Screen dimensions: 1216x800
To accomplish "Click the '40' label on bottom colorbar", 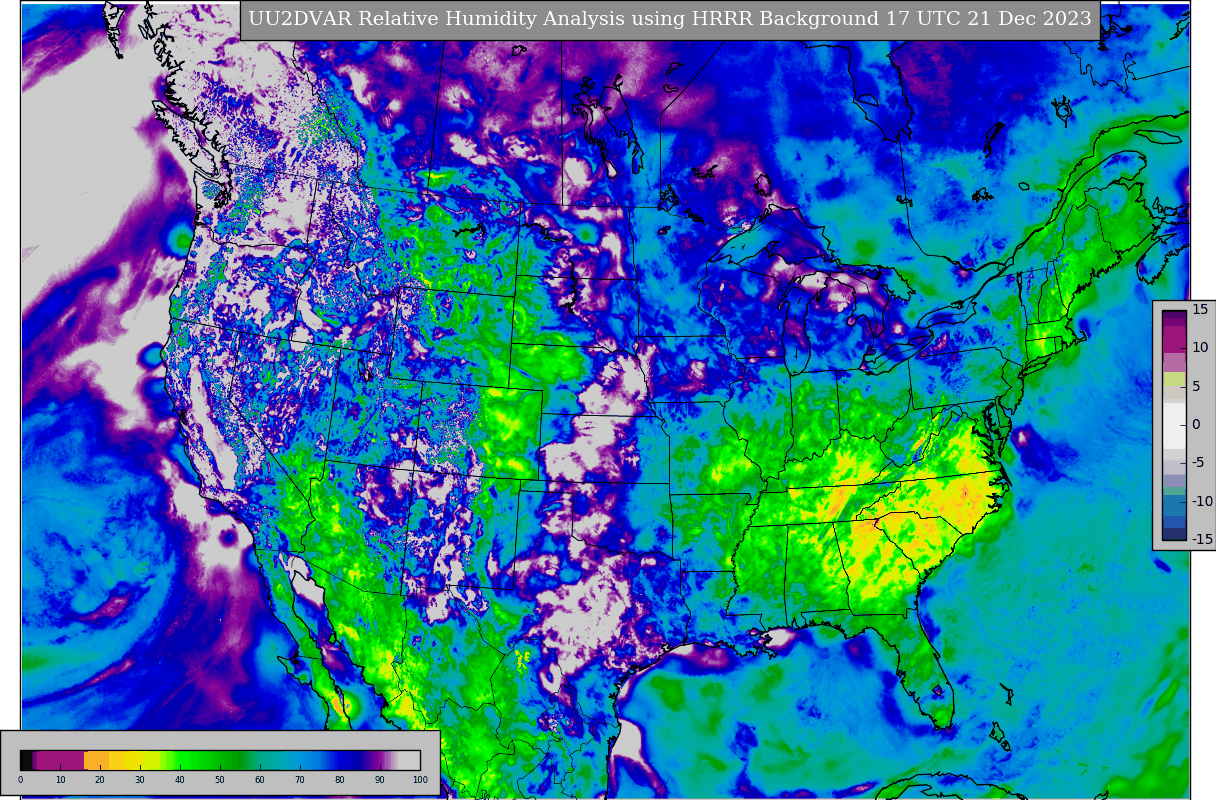I will [180, 779].
